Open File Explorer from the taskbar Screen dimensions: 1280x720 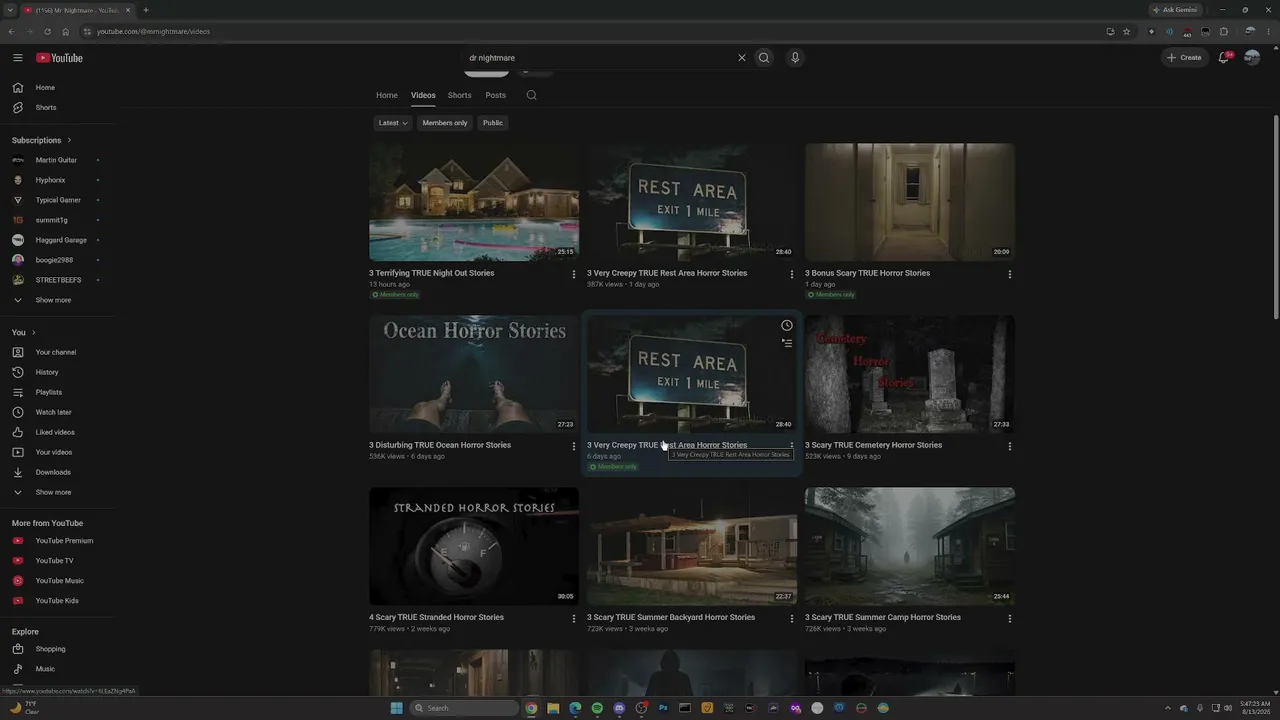click(553, 708)
